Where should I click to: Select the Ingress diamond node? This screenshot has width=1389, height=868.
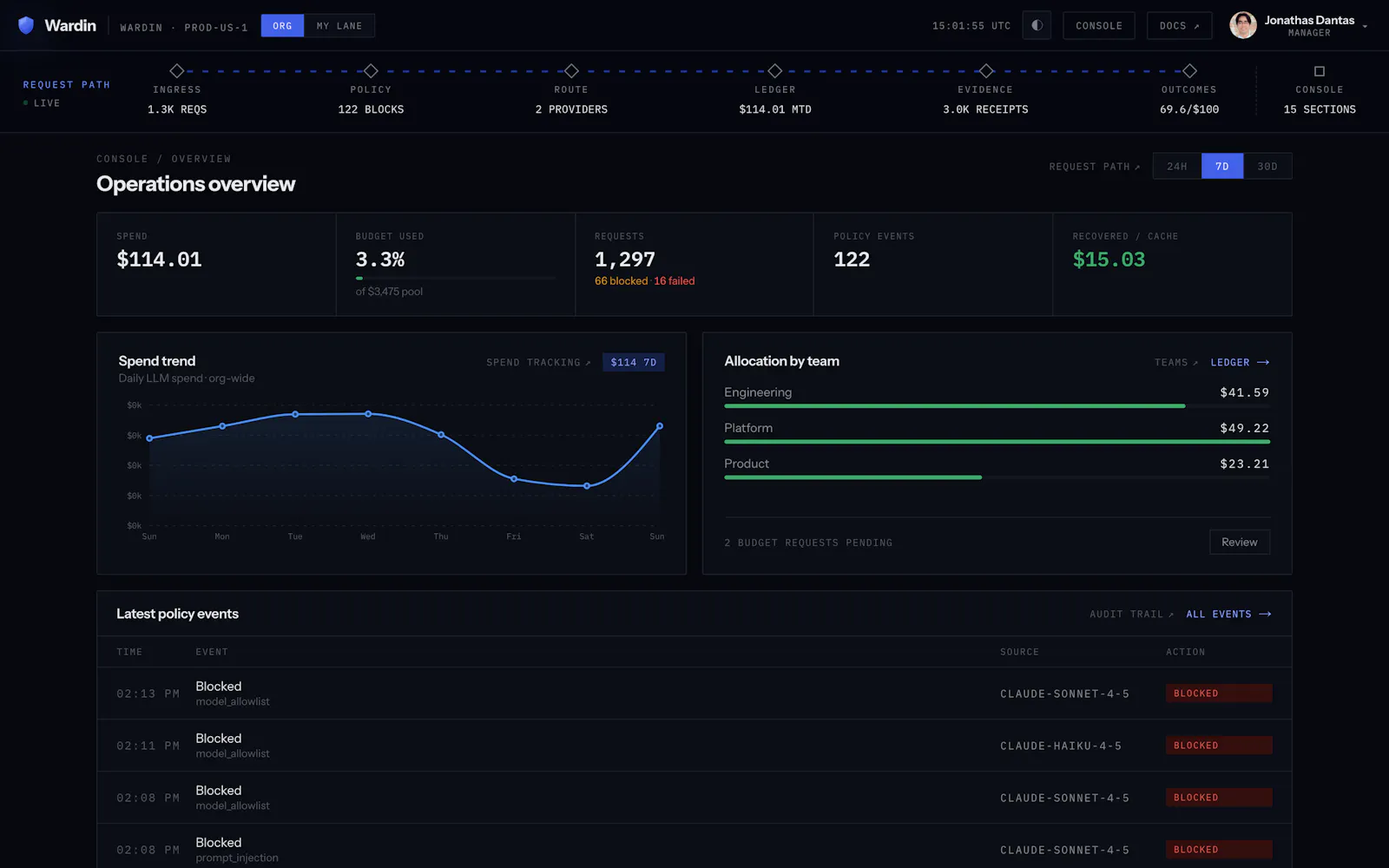(x=177, y=71)
